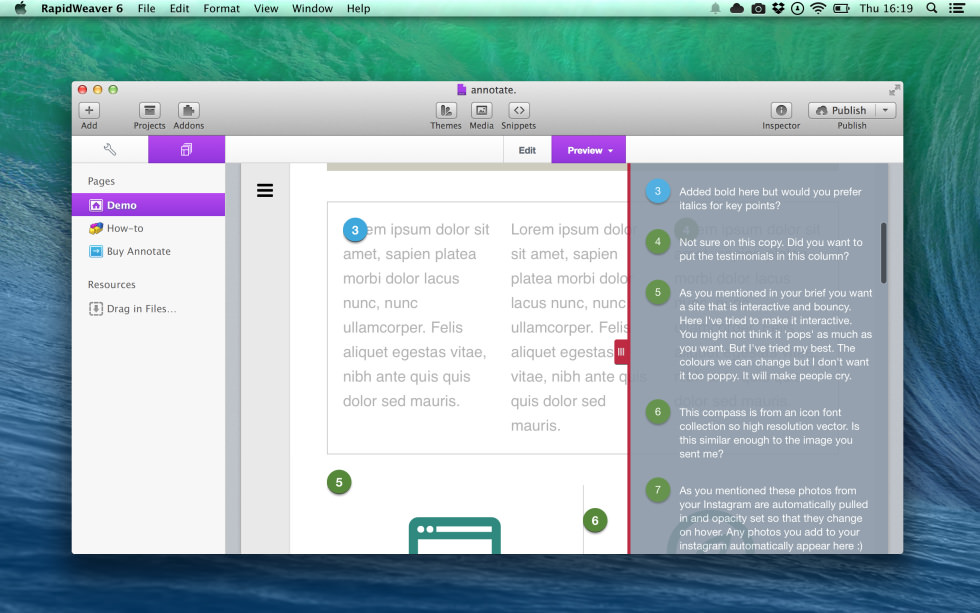This screenshot has height=613, width=980.
Task: Open the File menu
Action: (x=146, y=8)
